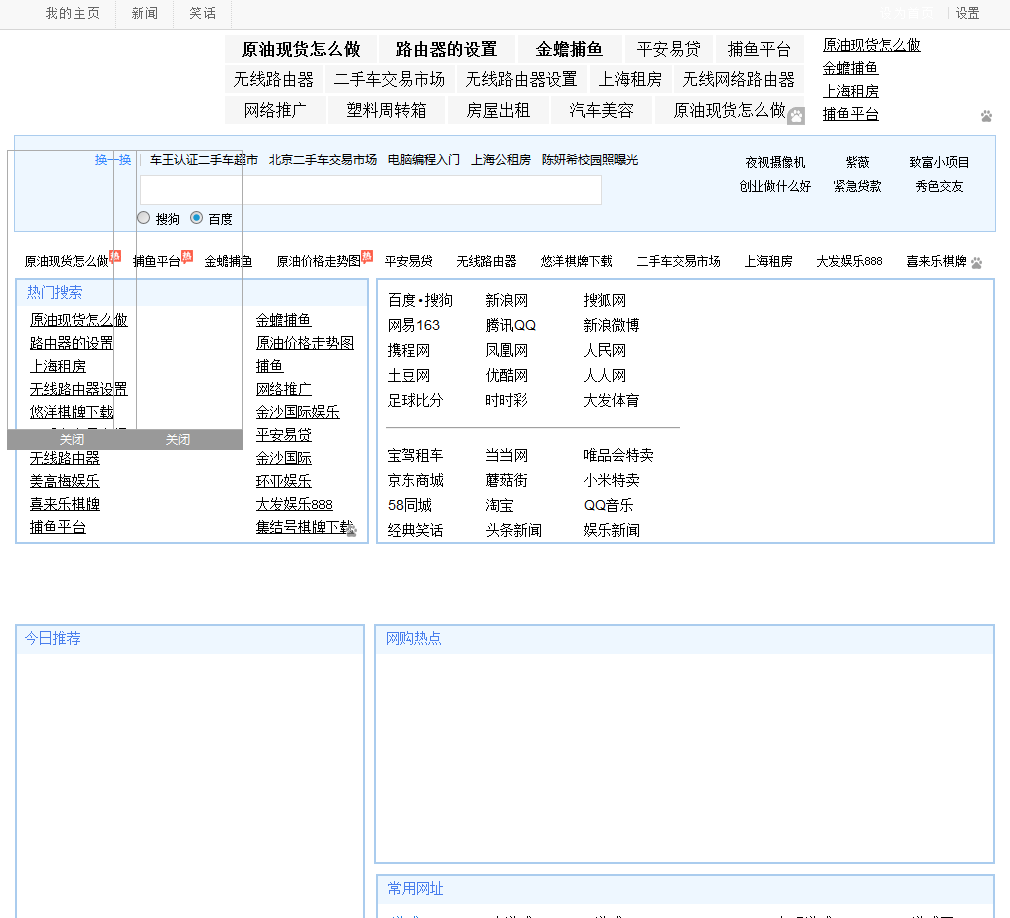
Task: Click paw icon after 喜来乐棋牌 in link row
Action: [x=977, y=263]
